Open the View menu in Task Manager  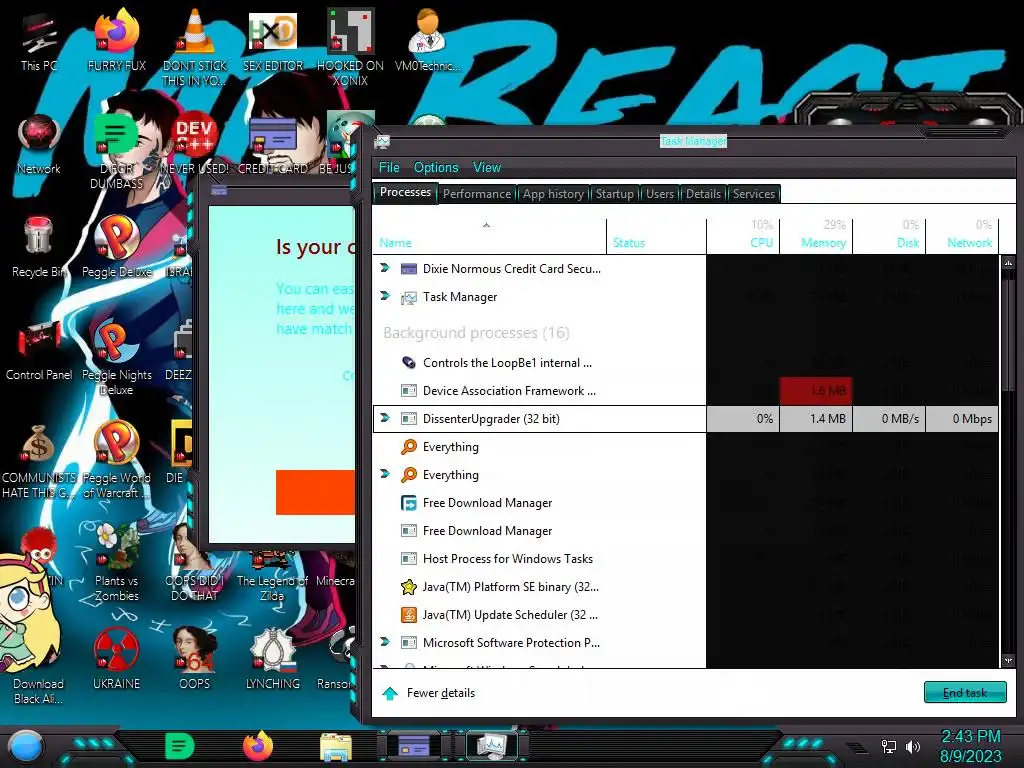tap(487, 167)
